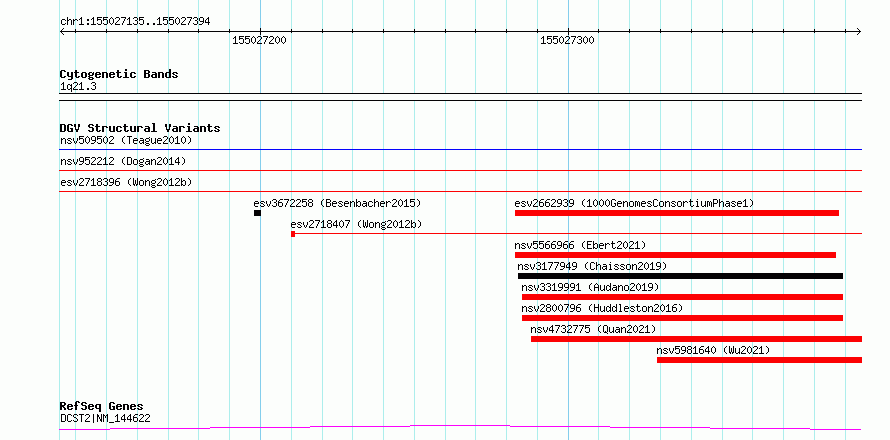The image size is (890, 440).
Task: Click the chr1:155027135..155027394 coordinate label
Action: pyautogui.click(x=135, y=22)
